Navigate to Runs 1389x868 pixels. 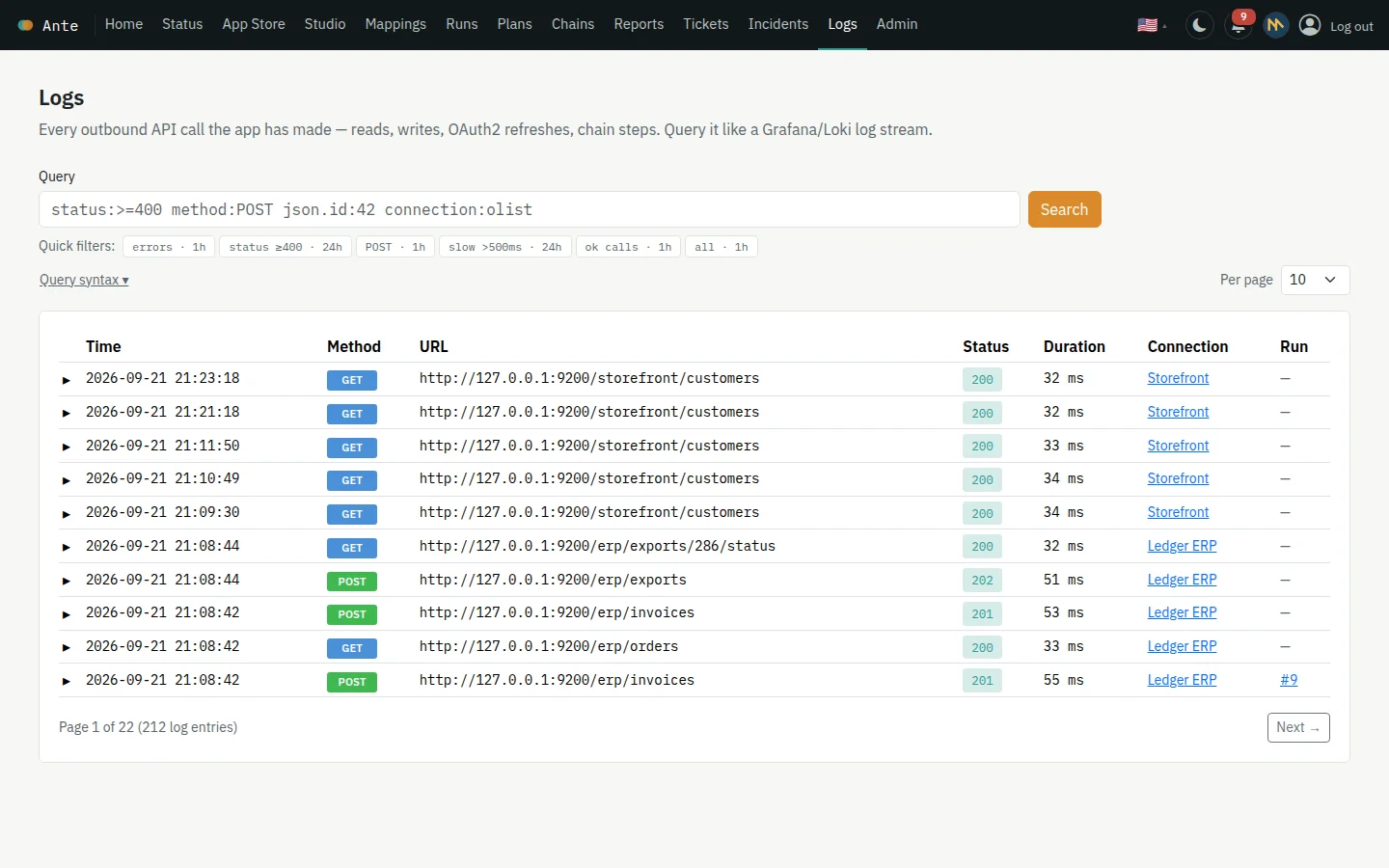point(462,24)
